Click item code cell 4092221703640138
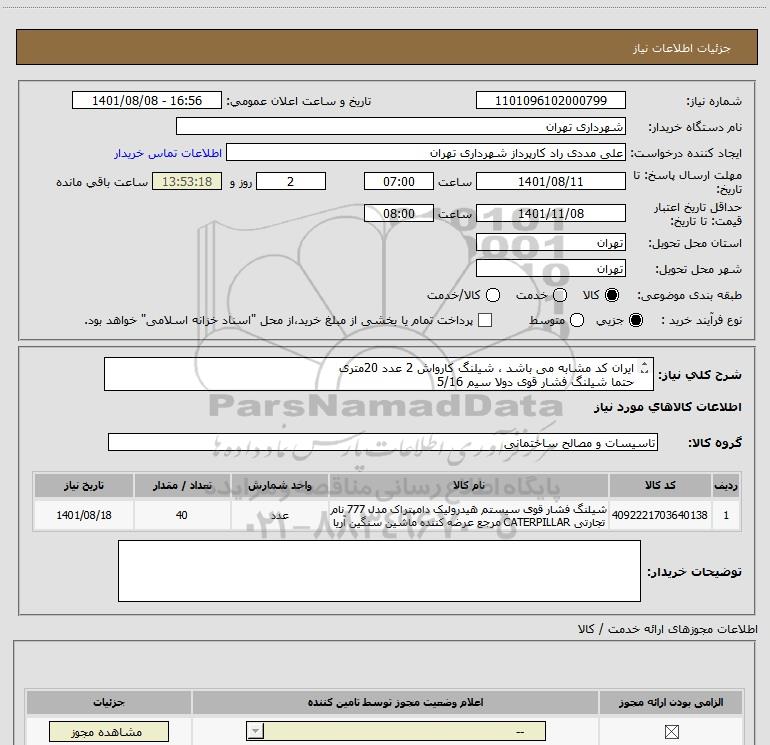Viewport: 770px width, 745px height. tap(660, 515)
